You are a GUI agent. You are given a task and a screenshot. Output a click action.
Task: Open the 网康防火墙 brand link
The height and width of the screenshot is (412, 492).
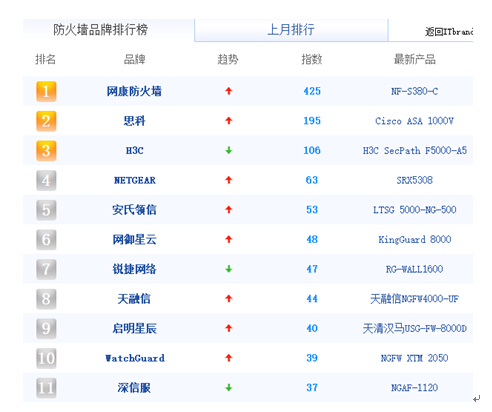(x=134, y=91)
